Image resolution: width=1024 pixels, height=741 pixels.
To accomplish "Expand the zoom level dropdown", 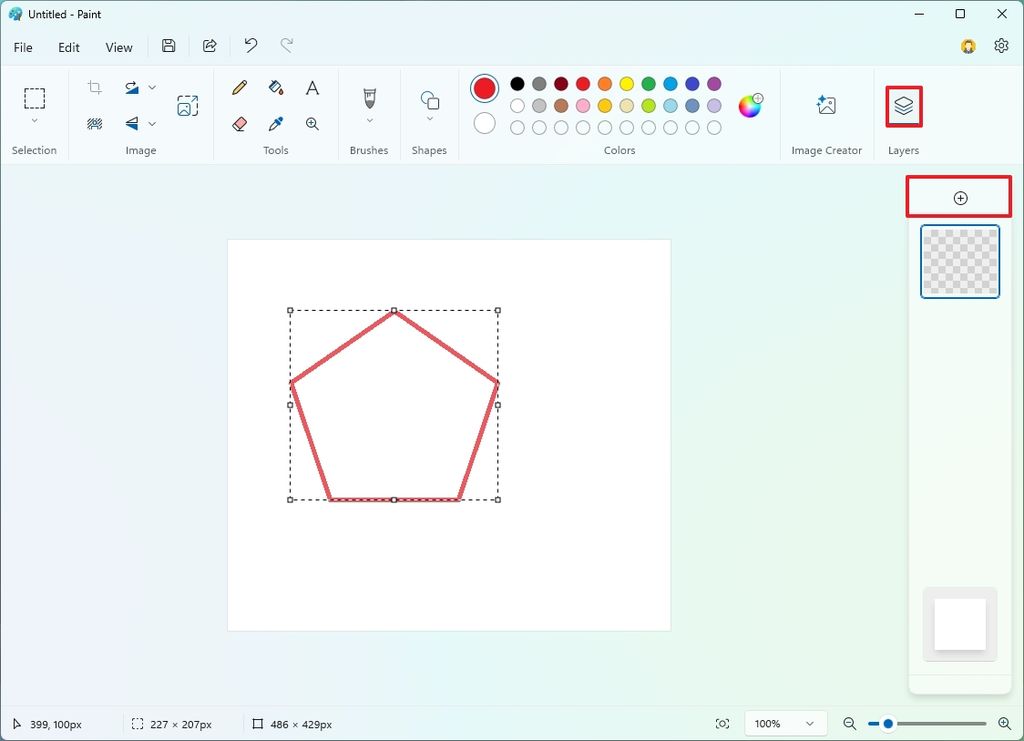I will tap(810, 723).
